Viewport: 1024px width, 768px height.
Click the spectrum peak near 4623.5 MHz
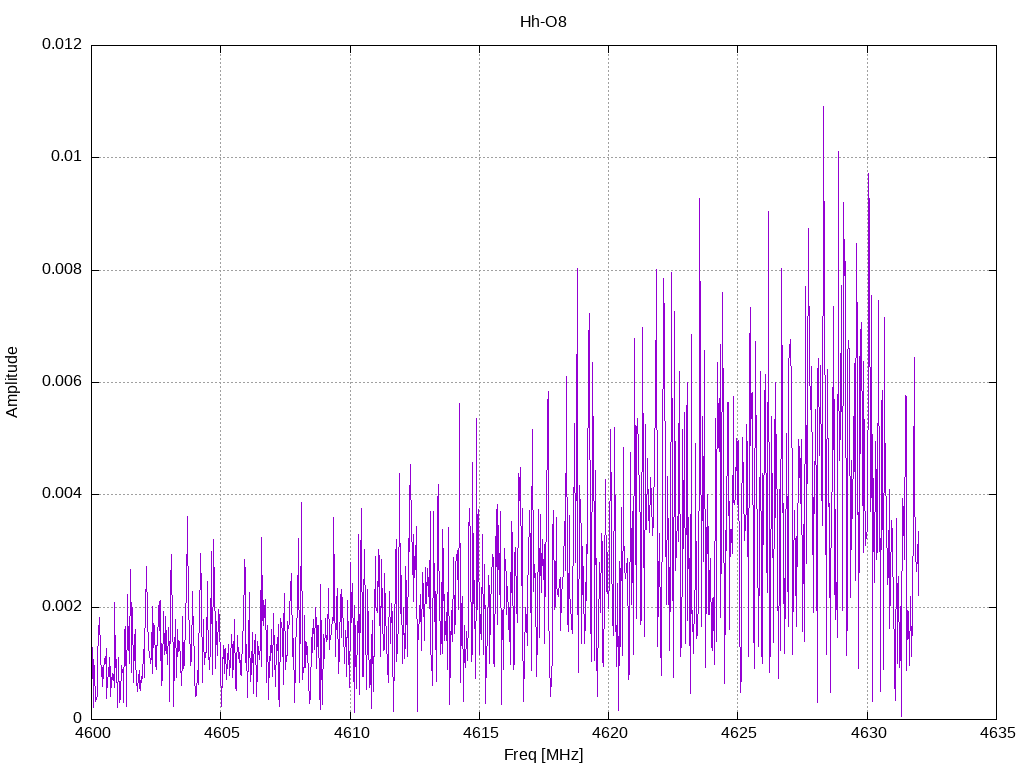[699, 199]
